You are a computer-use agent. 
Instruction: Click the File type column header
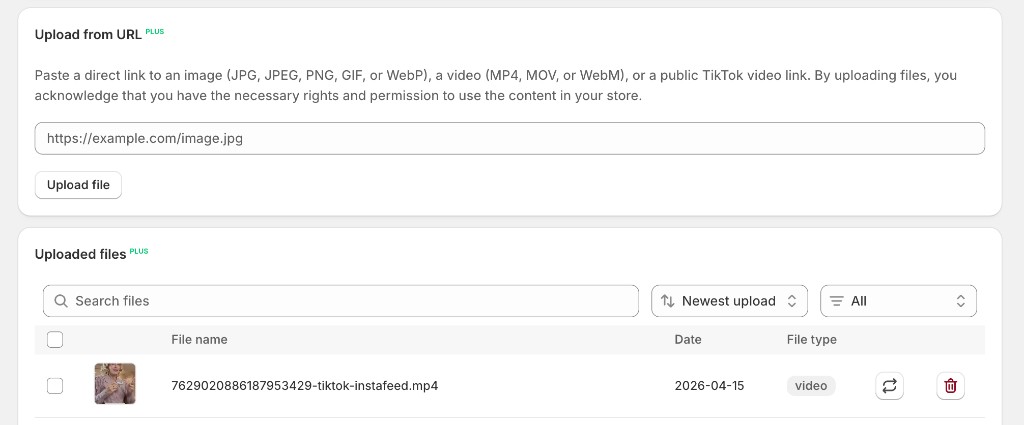click(x=811, y=340)
